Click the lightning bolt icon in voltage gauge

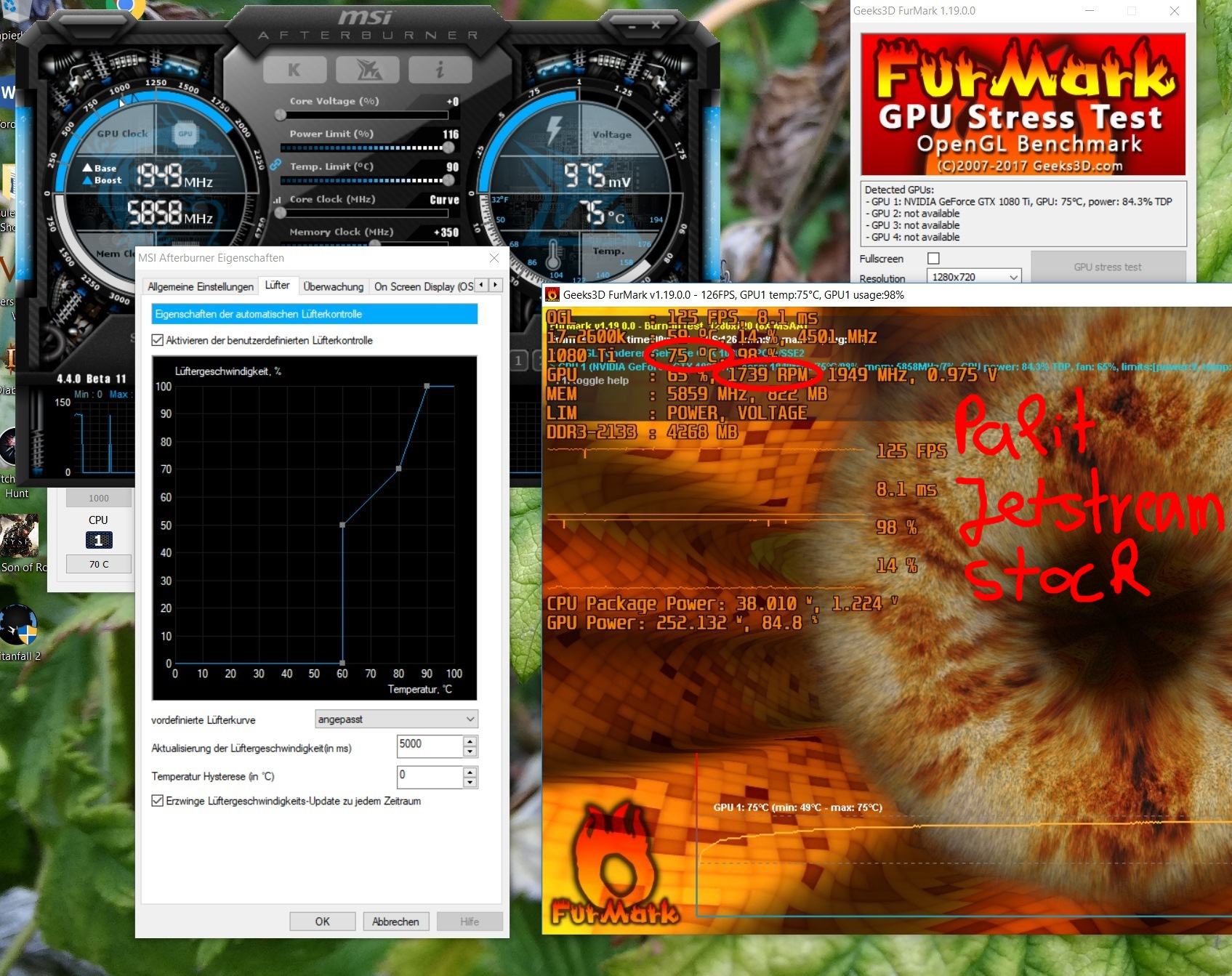point(554,129)
